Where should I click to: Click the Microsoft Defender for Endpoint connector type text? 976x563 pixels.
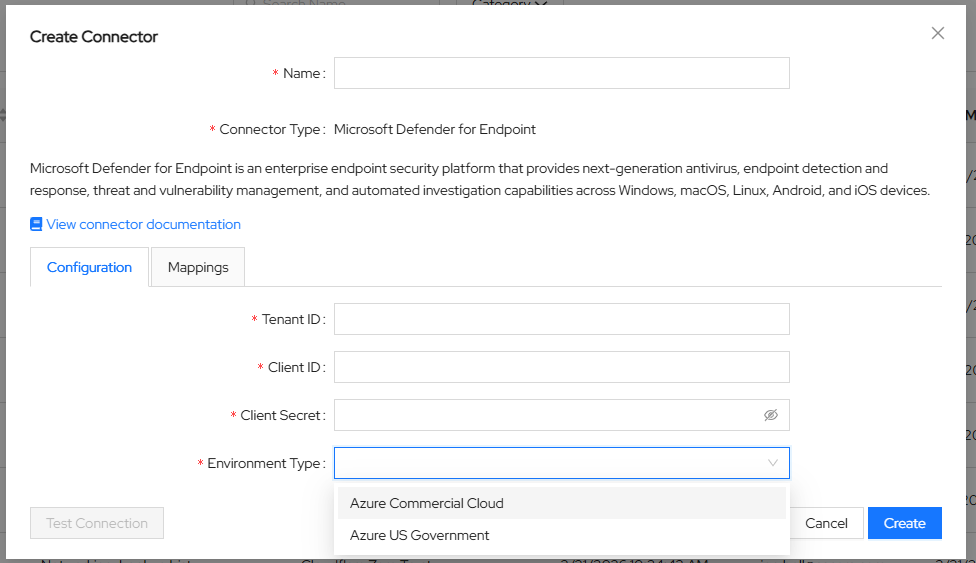click(434, 129)
